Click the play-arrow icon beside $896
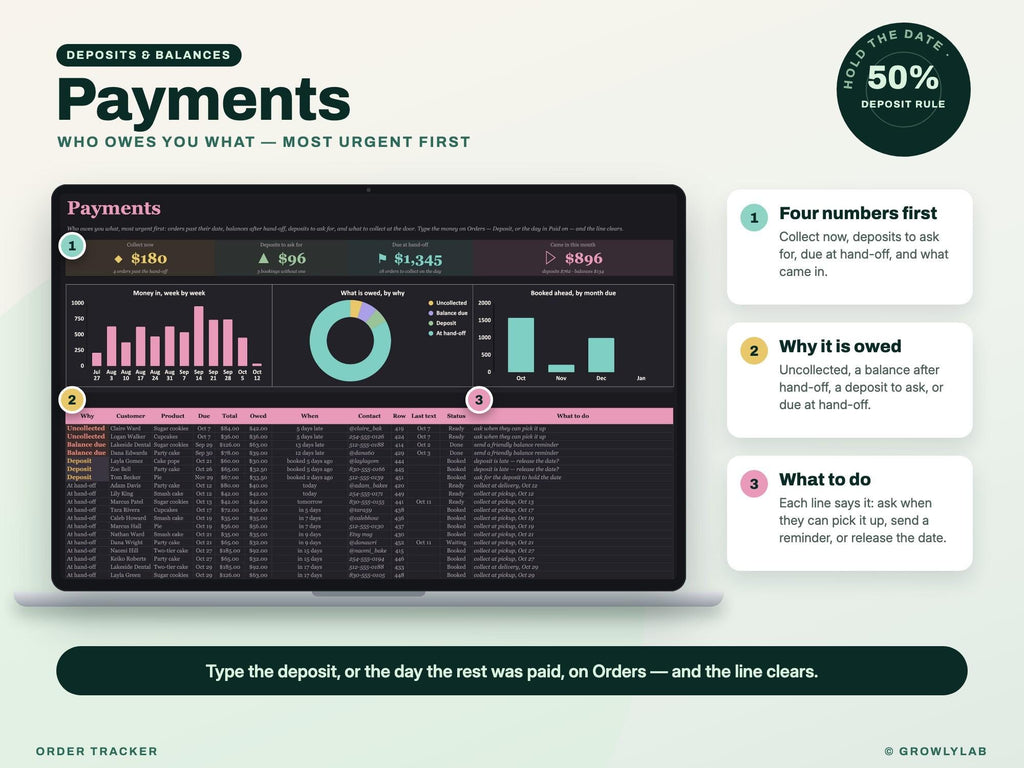Screen dimensions: 1024x768 pos(550,257)
